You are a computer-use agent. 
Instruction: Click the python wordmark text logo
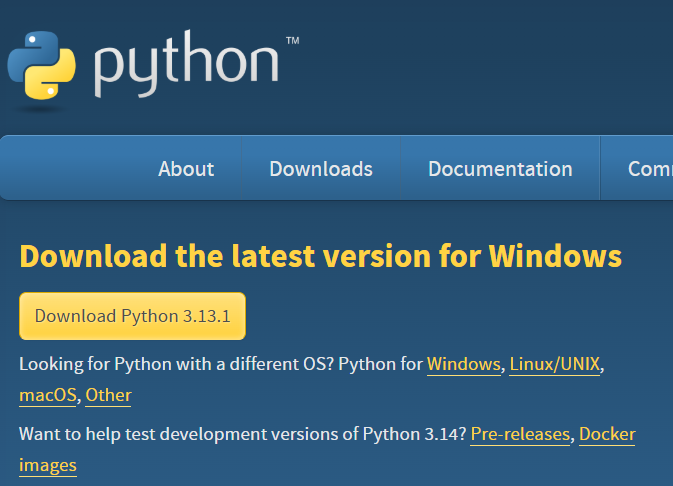187,64
